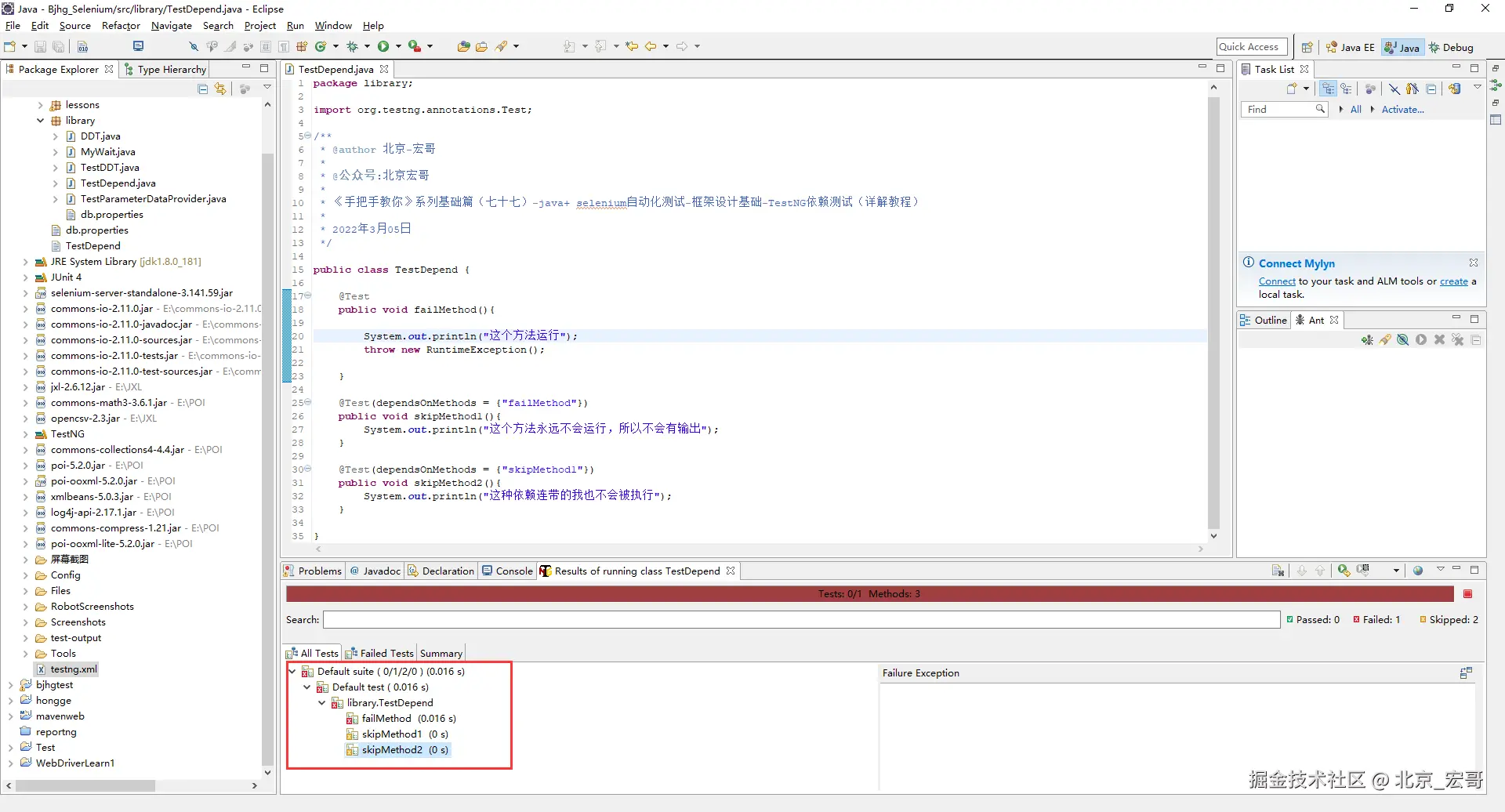The height and width of the screenshot is (812, 1505).
Task: Click the Failure Exception compare icon
Action: pyautogui.click(x=1466, y=673)
